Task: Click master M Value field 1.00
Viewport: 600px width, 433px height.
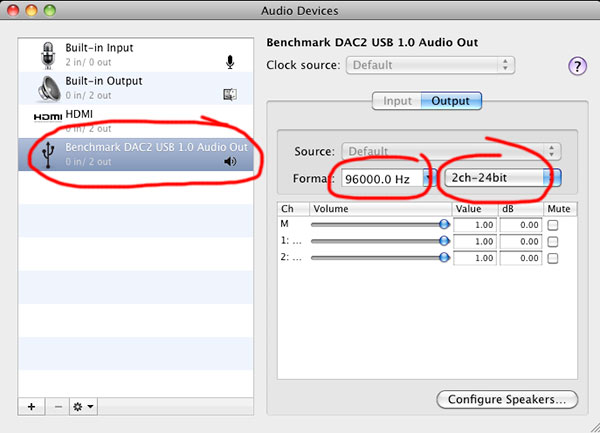Action: coord(475,225)
